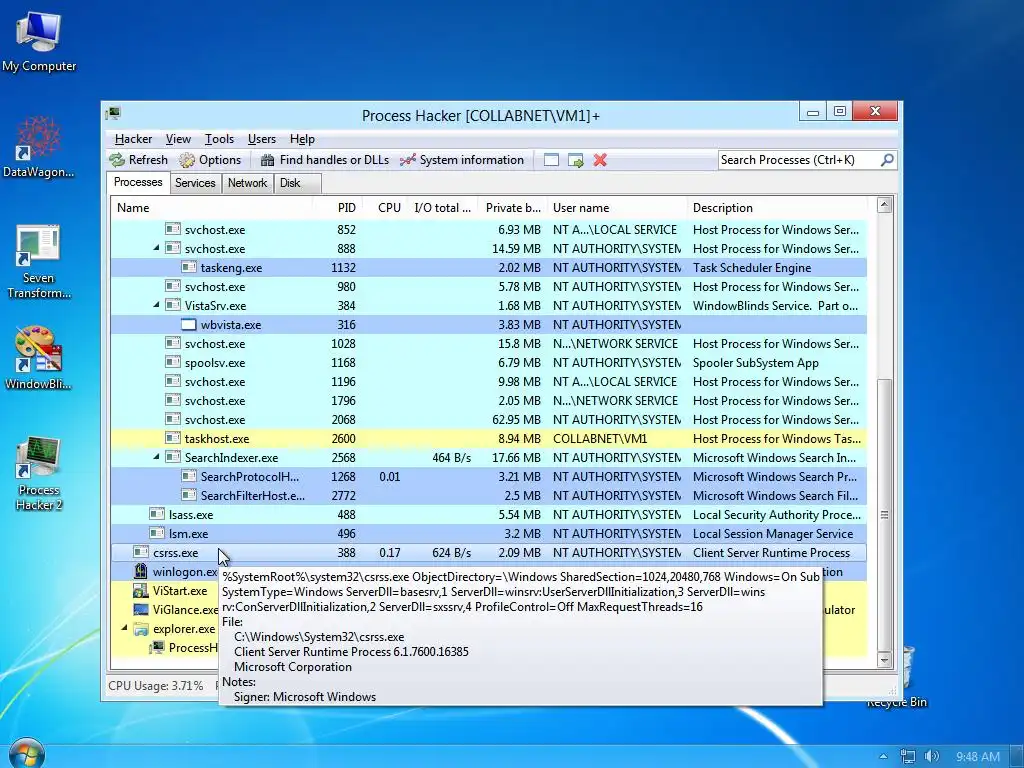Image resolution: width=1024 pixels, height=768 pixels.
Task: Click the Windows Start orb
Action: pos(27,753)
